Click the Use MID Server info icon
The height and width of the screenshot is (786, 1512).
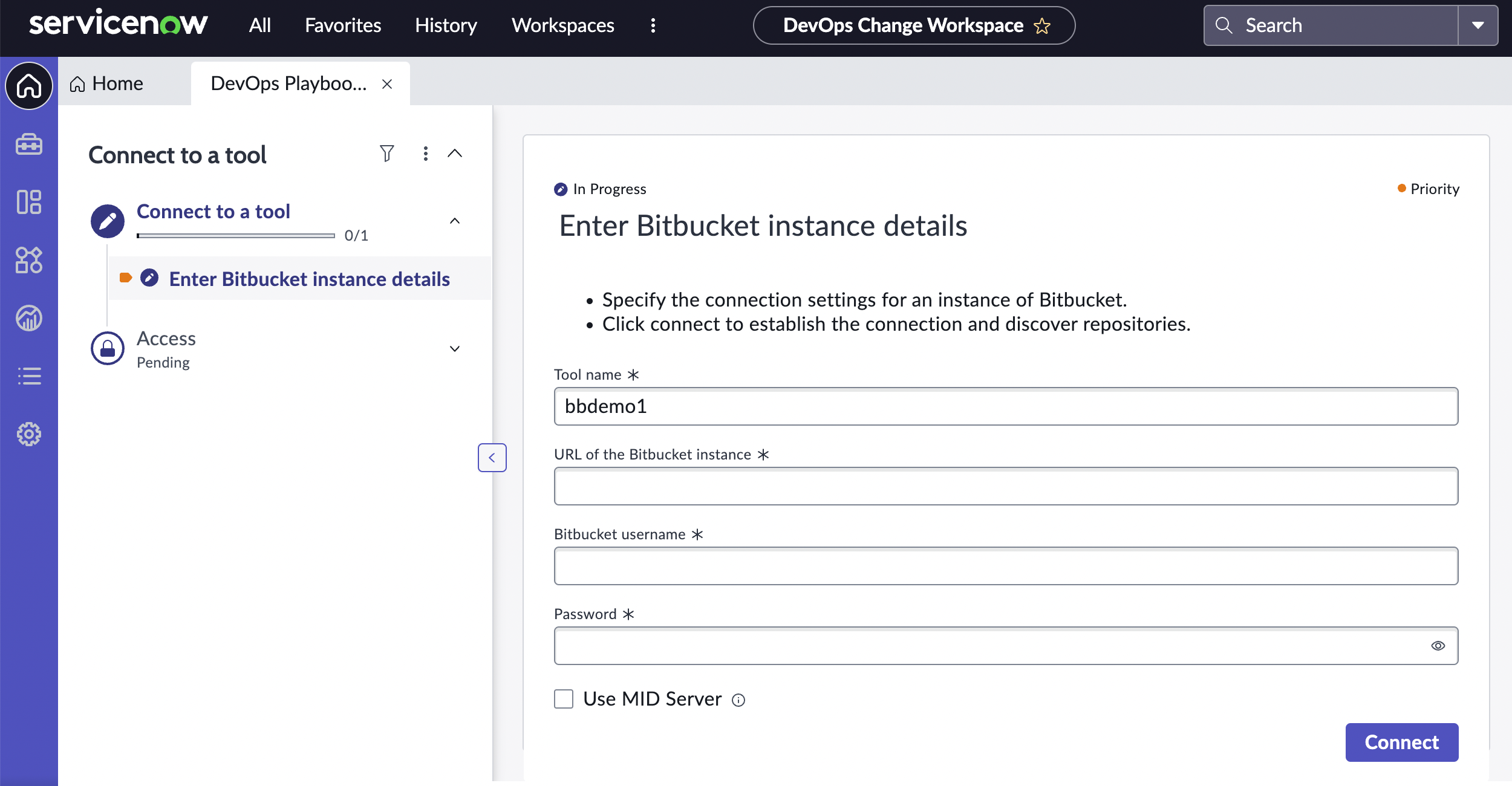pyautogui.click(x=738, y=700)
